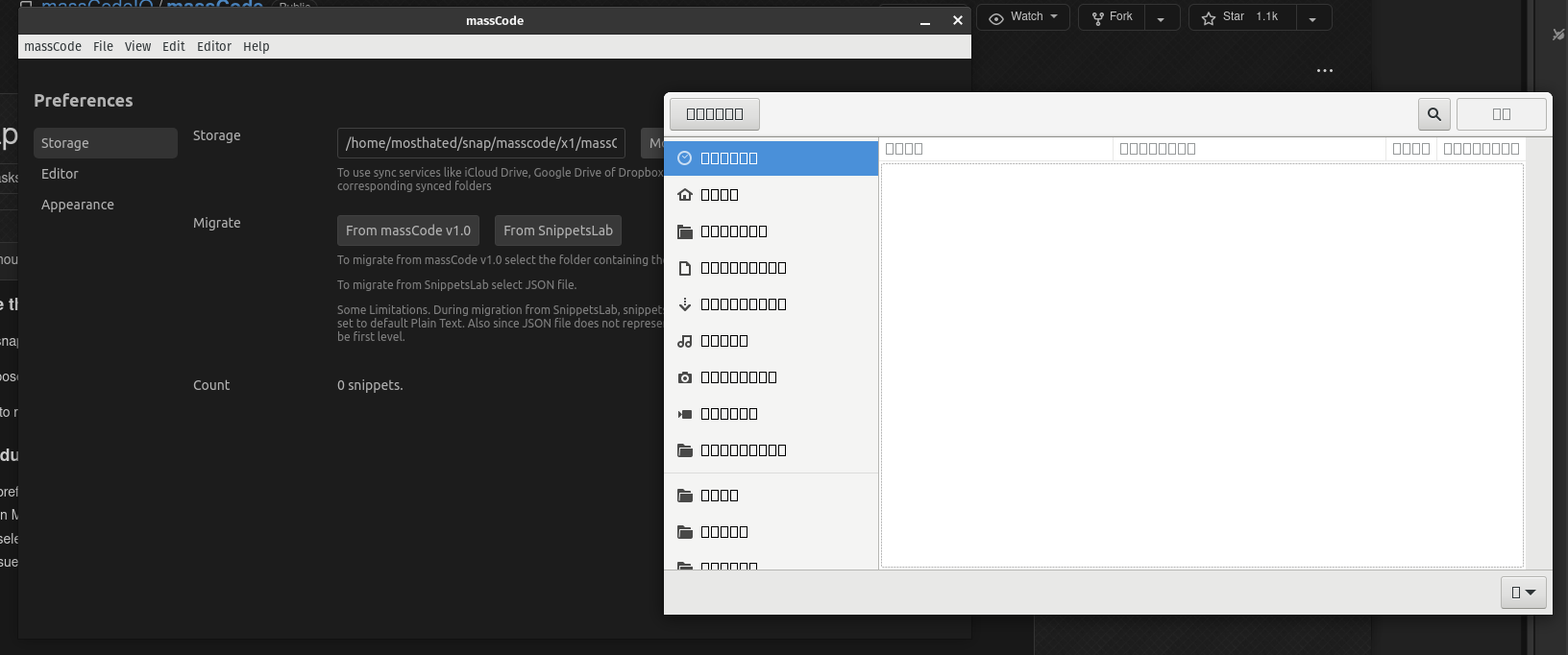Click the storage path input field

(x=480, y=143)
